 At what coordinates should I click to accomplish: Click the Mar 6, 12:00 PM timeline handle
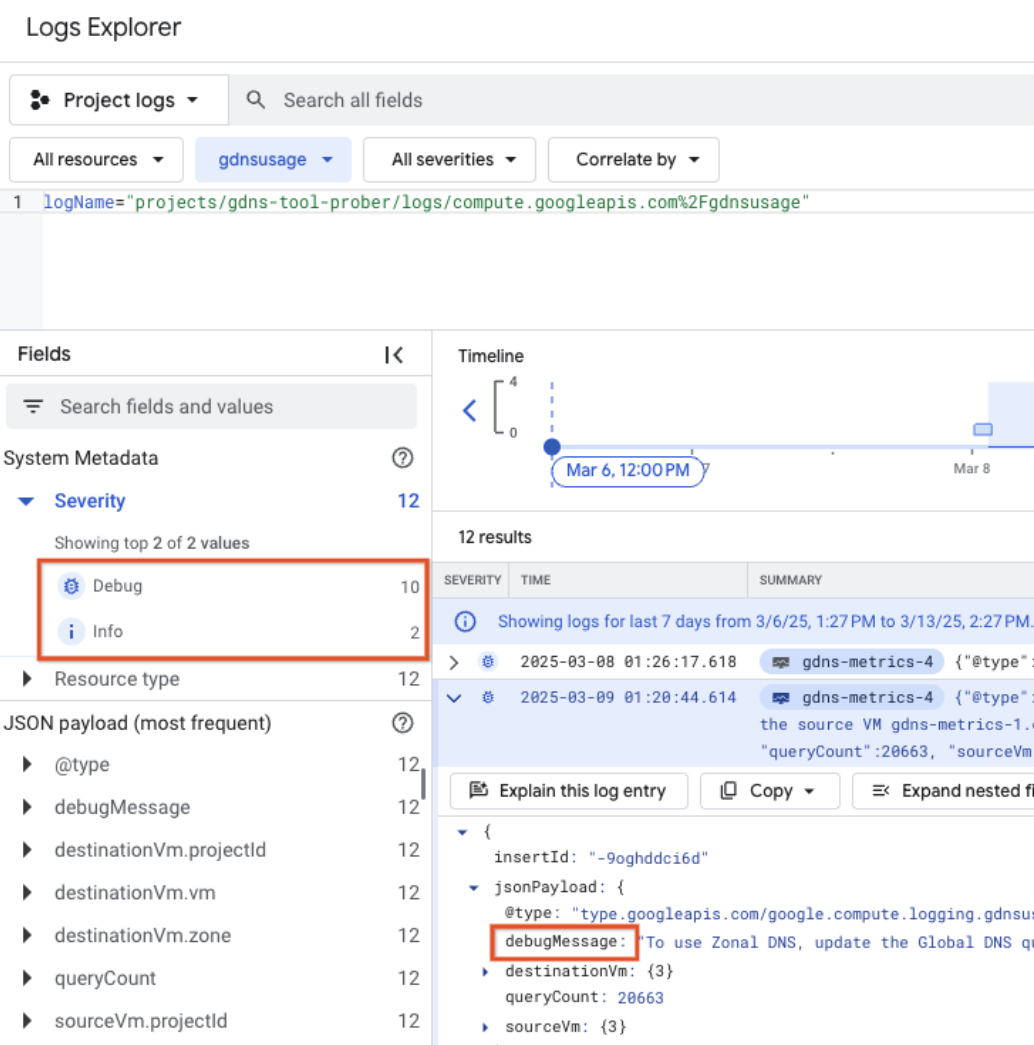coord(628,471)
